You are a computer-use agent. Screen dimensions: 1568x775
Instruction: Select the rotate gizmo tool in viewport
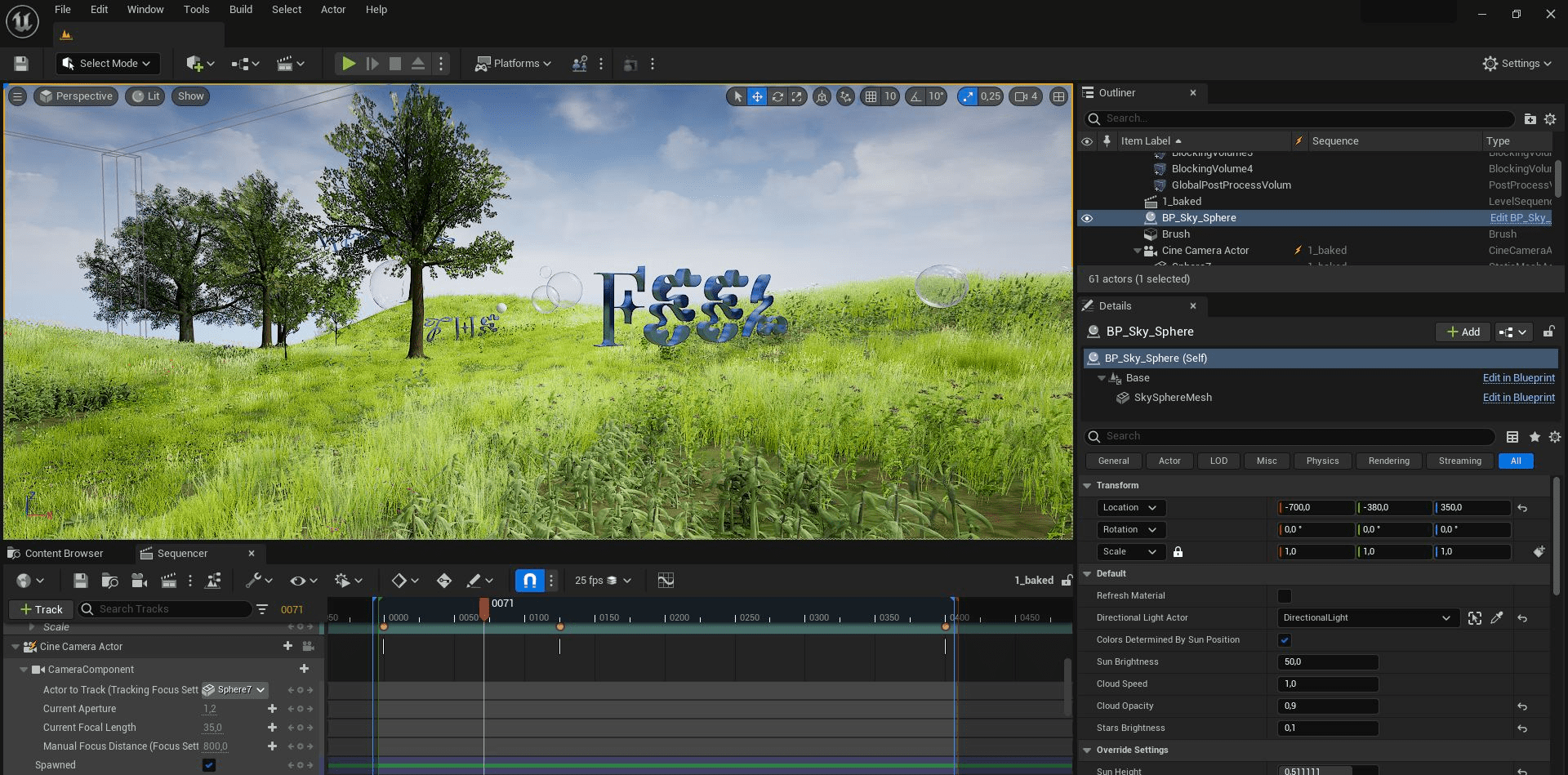(x=777, y=96)
